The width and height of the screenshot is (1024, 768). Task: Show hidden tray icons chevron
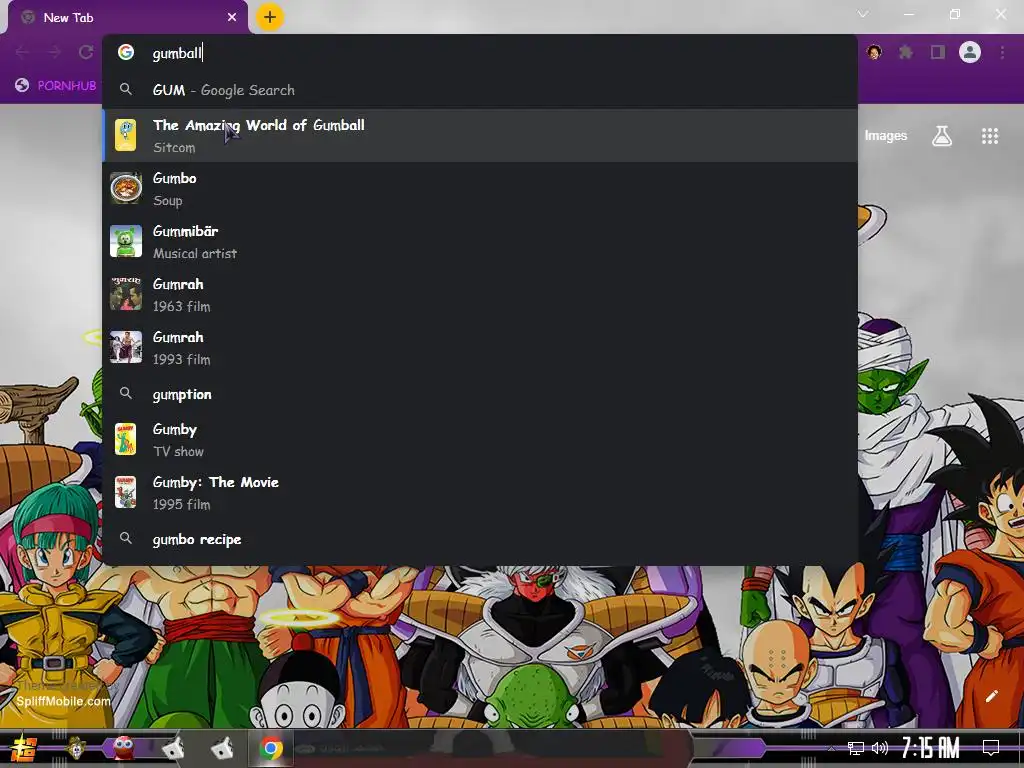click(831, 748)
